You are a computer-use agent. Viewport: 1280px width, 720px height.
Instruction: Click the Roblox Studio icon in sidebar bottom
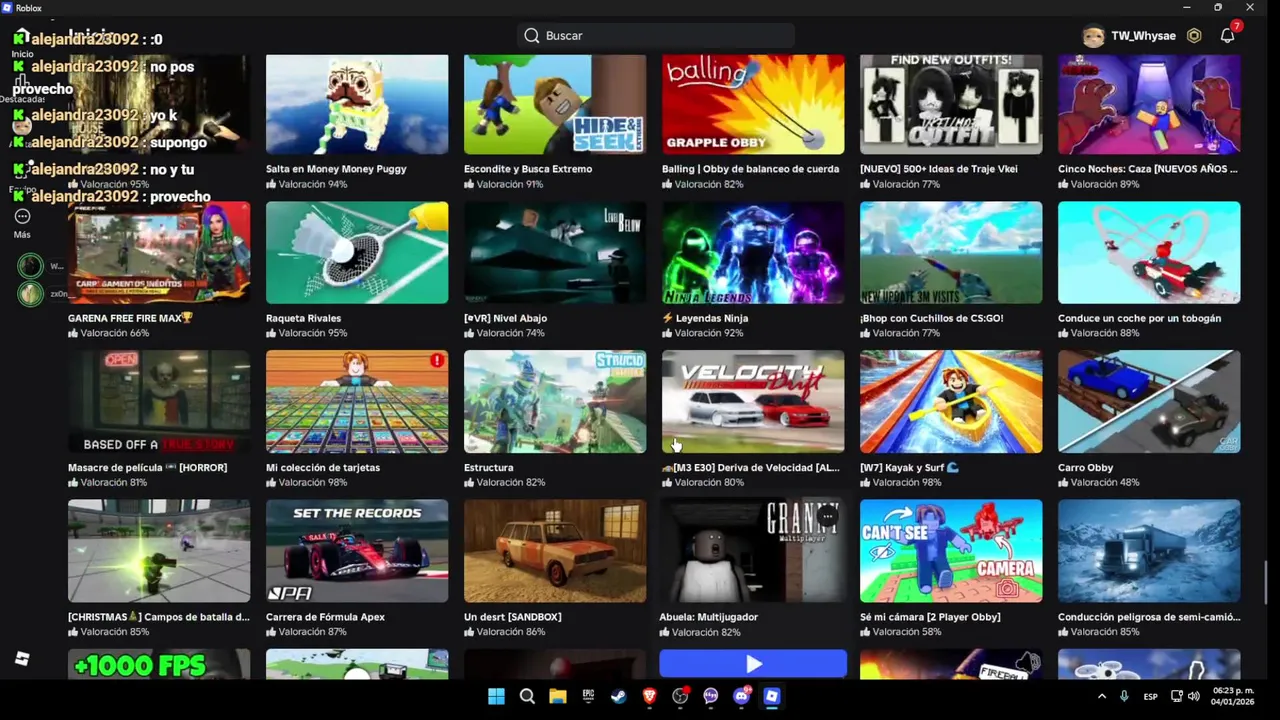pos(22,659)
